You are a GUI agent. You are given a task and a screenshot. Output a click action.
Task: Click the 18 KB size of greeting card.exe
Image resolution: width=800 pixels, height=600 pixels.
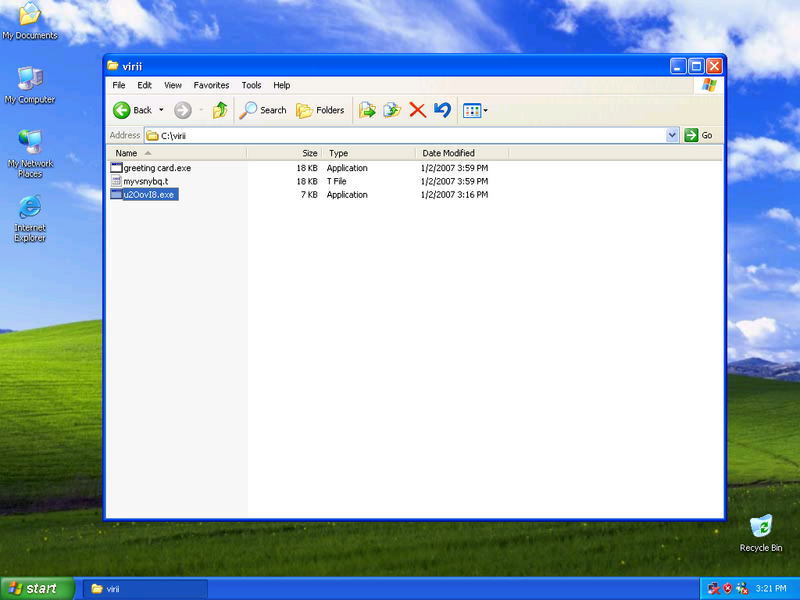pos(307,168)
